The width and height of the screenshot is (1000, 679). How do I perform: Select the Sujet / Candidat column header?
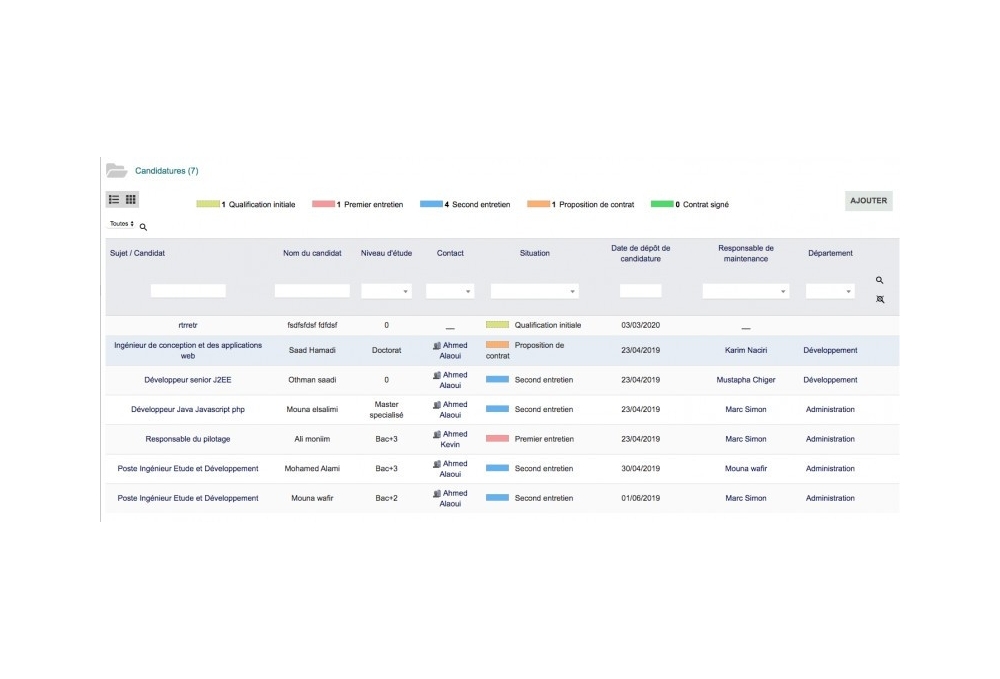pos(138,253)
